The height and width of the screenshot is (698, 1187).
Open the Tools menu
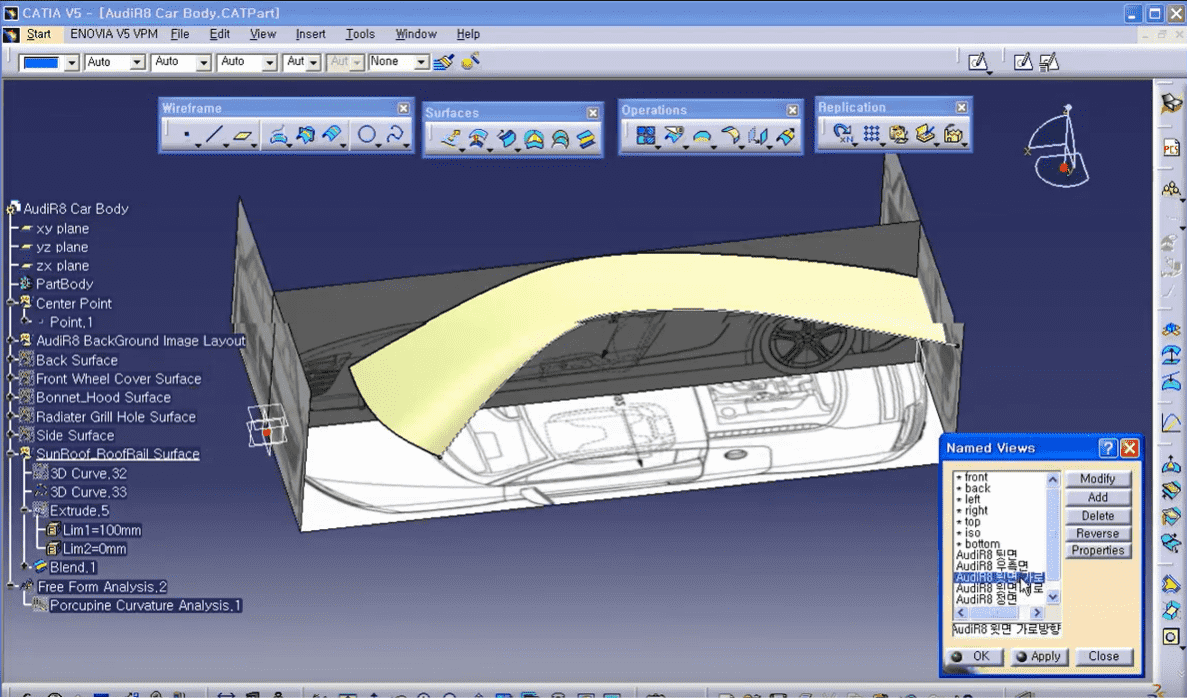(x=360, y=34)
